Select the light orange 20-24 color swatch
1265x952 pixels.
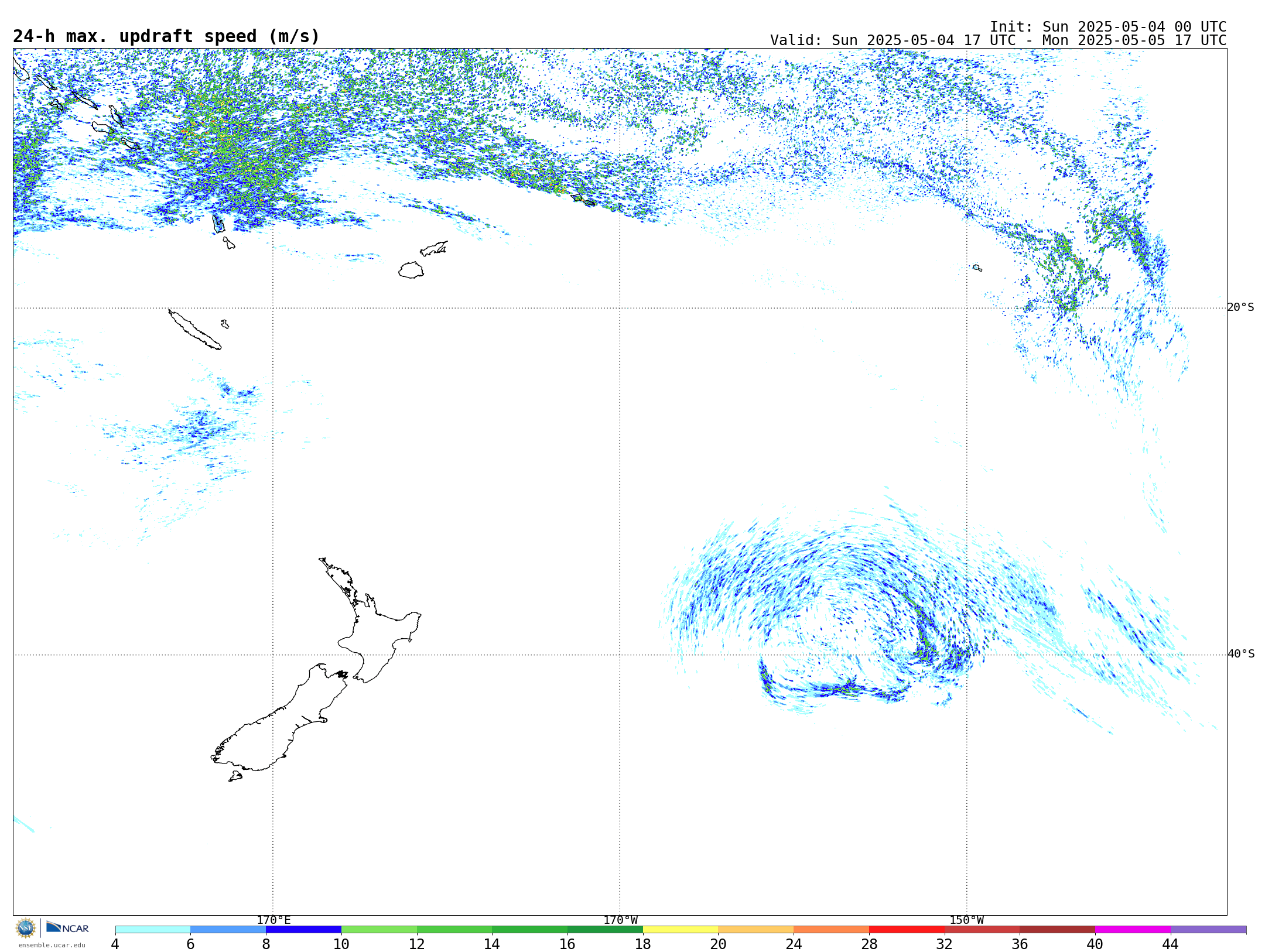(756, 930)
